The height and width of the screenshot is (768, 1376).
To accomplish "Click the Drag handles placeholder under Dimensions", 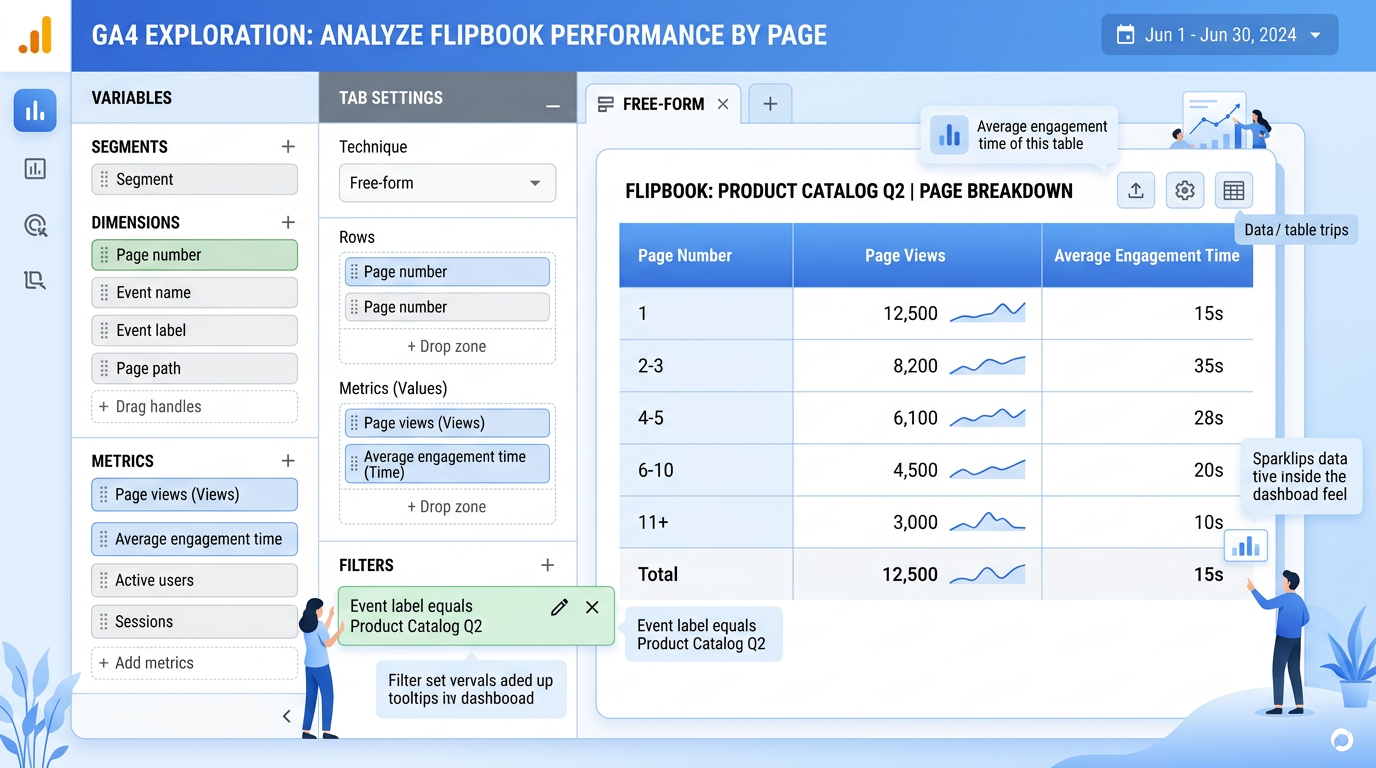I will [194, 407].
